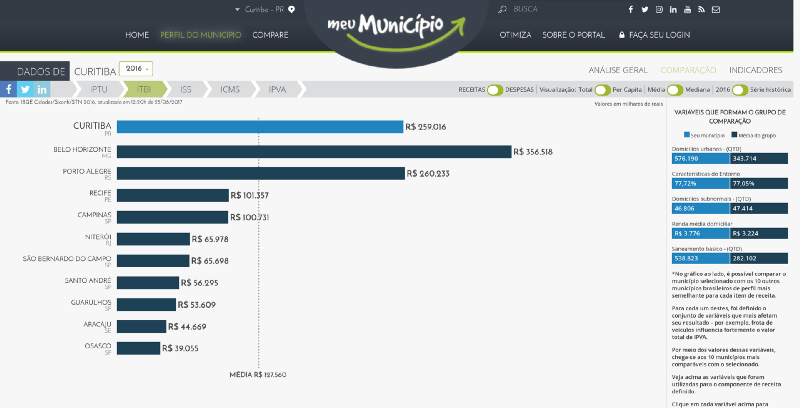Click the CURITIBA city name beside DADOS DE
The width and height of the screenshot is (800, 408).
click(x=95, y=71)
